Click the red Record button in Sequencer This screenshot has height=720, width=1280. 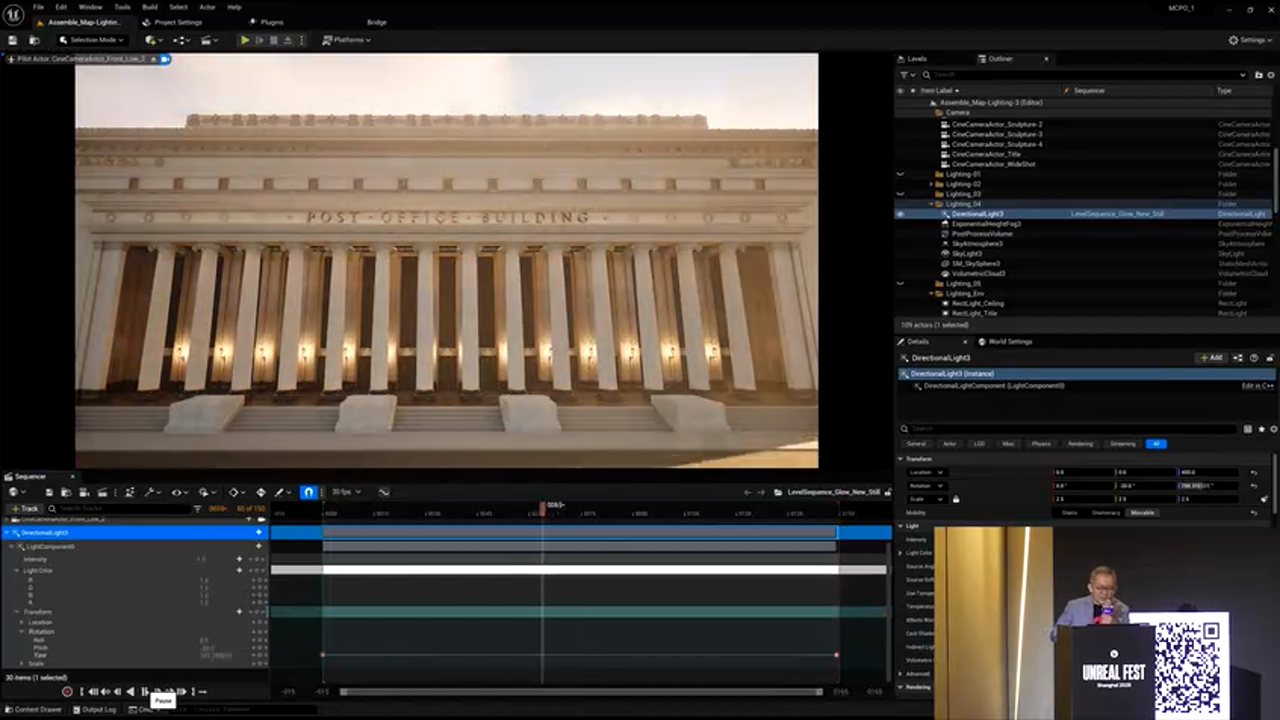coord(67,691)
